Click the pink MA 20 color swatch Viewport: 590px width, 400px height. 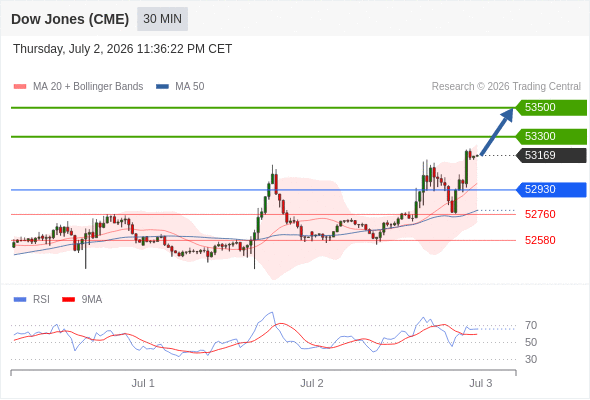(x=20, y=87)
